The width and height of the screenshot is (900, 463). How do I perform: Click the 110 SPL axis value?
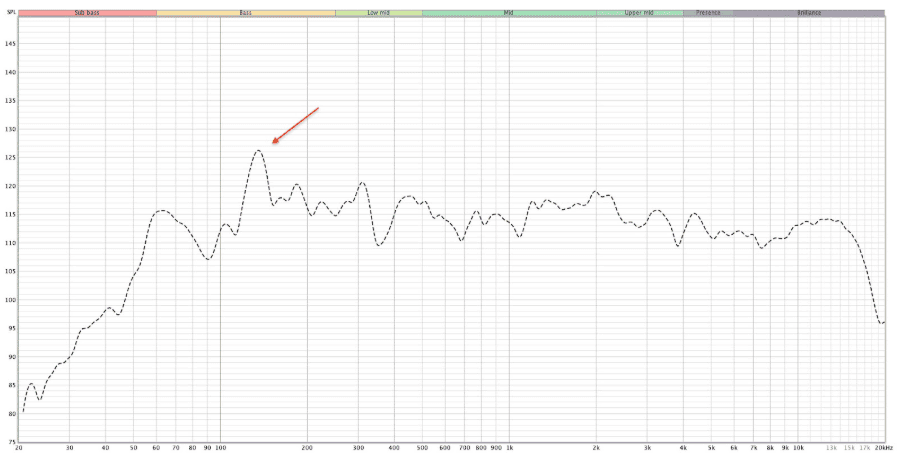(10, 243)
